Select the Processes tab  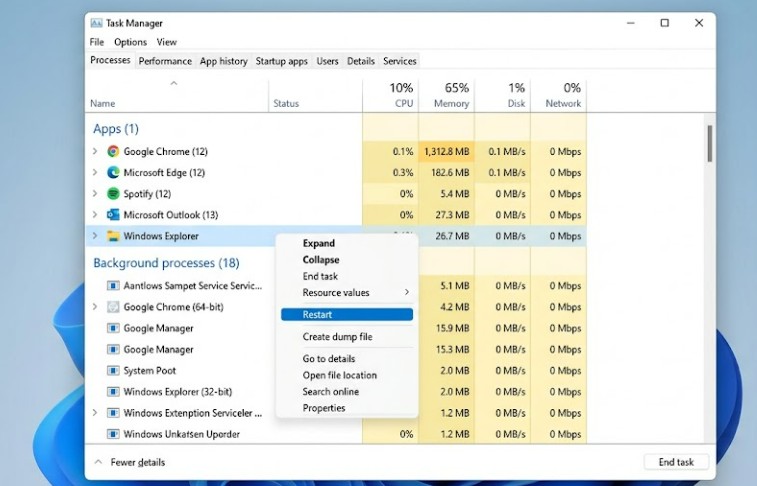pos(110,60)
